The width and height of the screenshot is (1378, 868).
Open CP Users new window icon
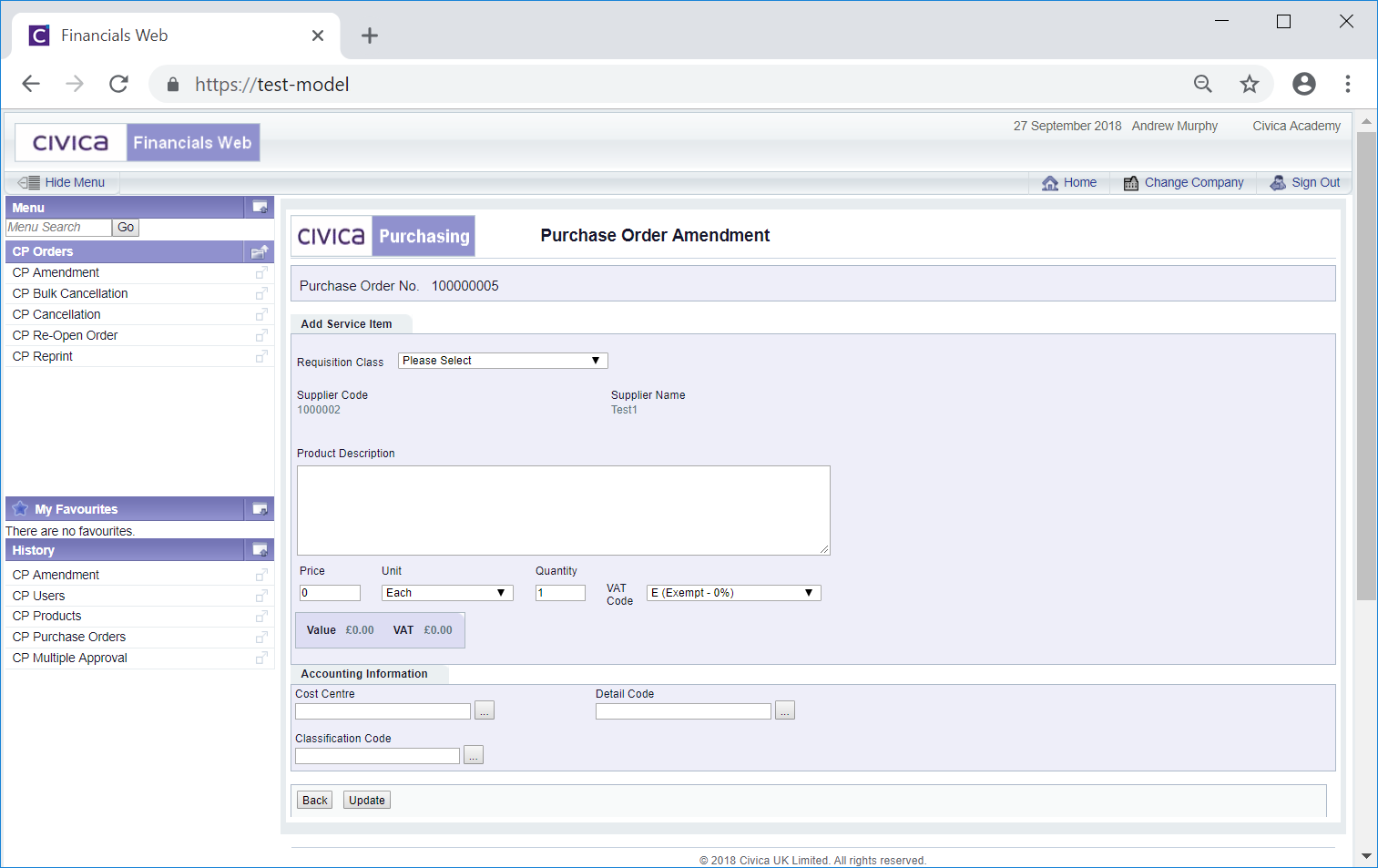pos(261,596)
